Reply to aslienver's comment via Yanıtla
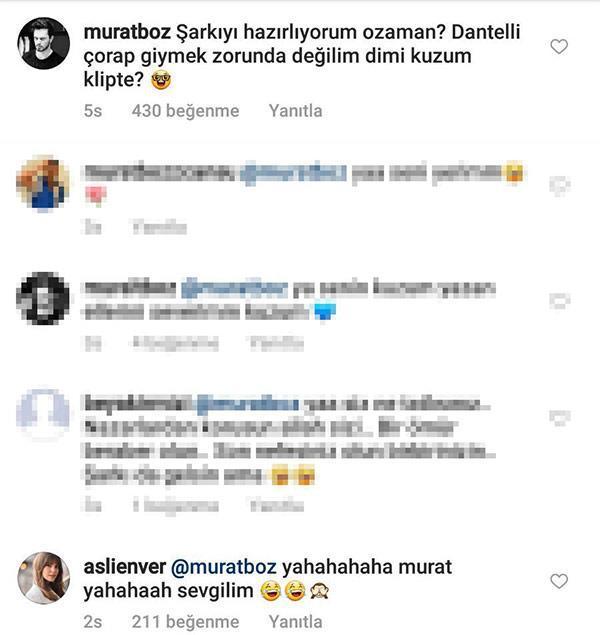Image resolution: width=600 pixels, height=635 pixels. (296, 622)
